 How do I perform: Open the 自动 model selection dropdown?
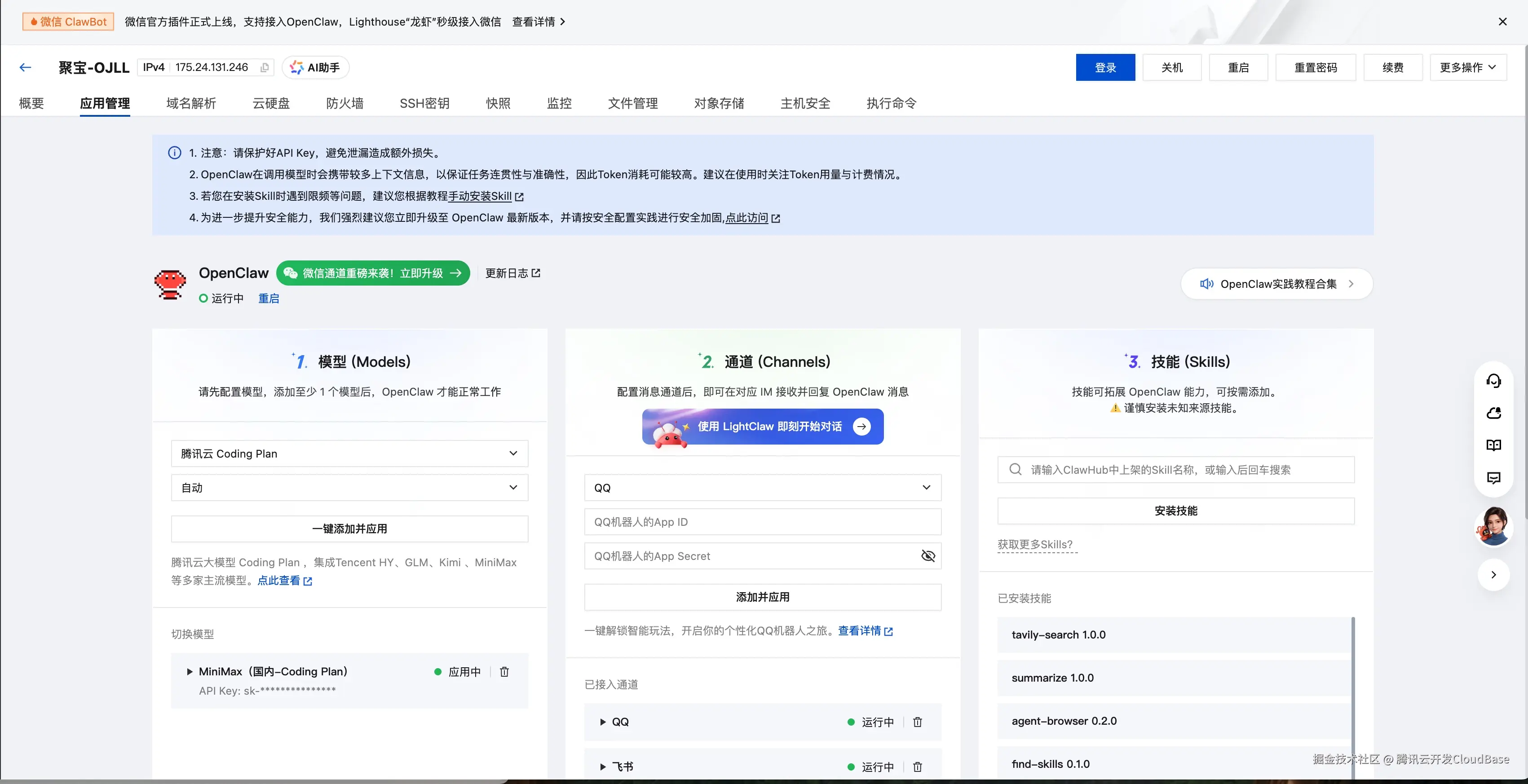(349, 488)
